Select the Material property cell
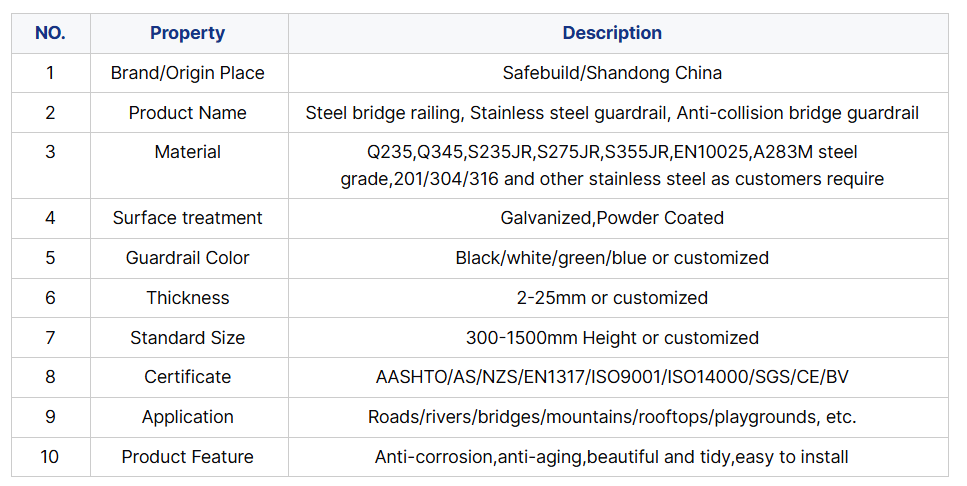967x486 pixels. tap(188, 152)
